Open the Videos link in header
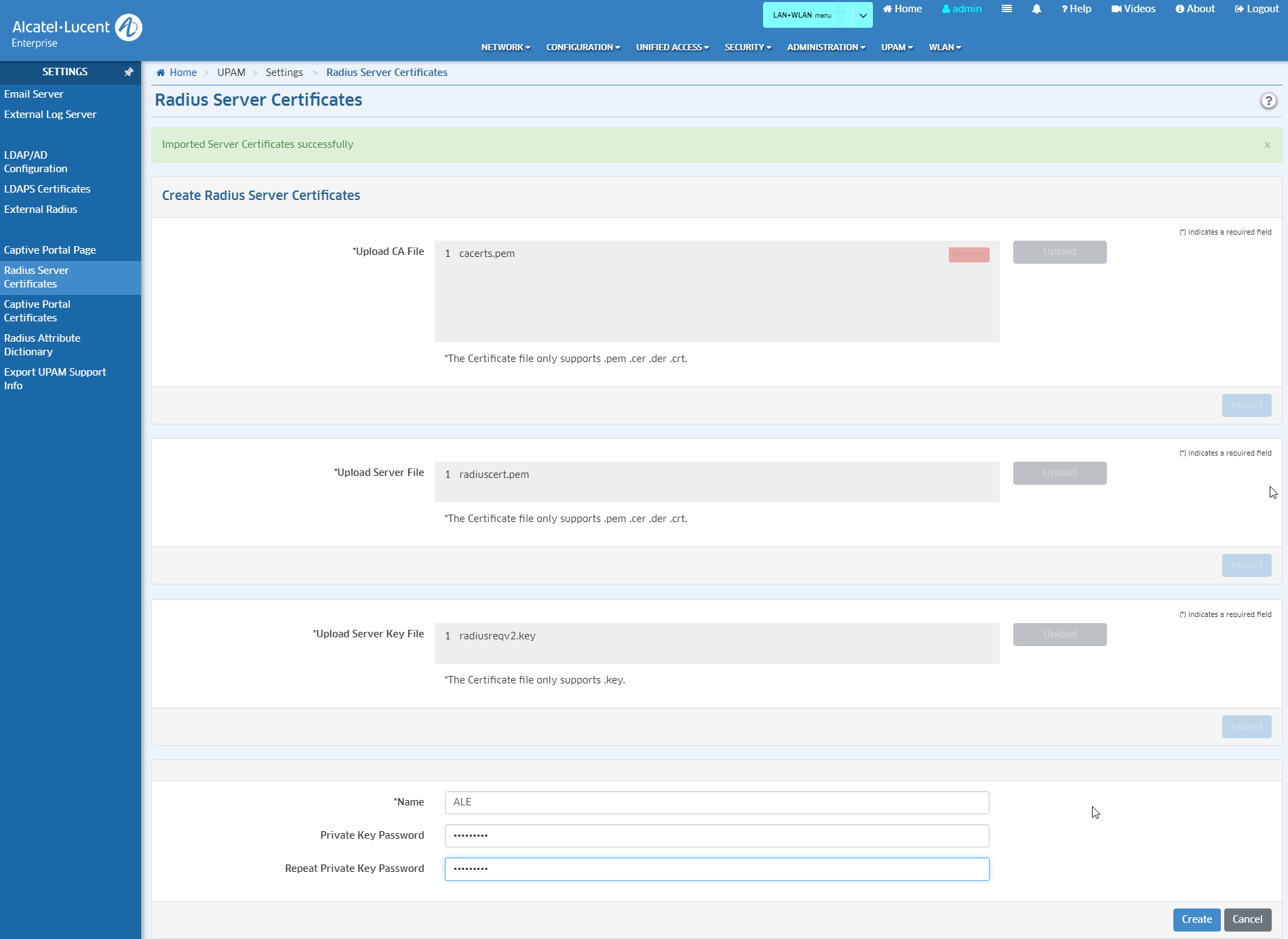The width and height of the screenshot is (1288, 939). click(1133, 9)
